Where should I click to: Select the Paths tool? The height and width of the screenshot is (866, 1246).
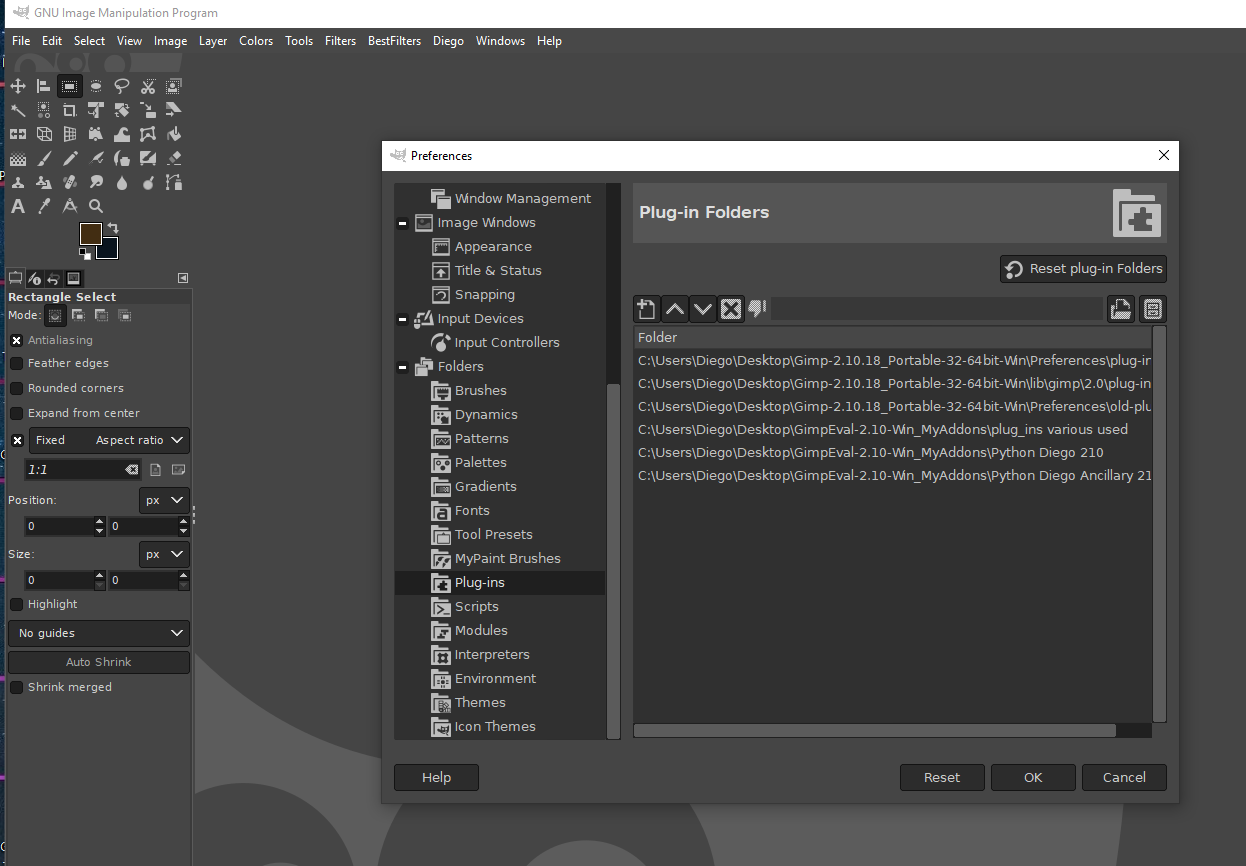click(x=174, y=183)
